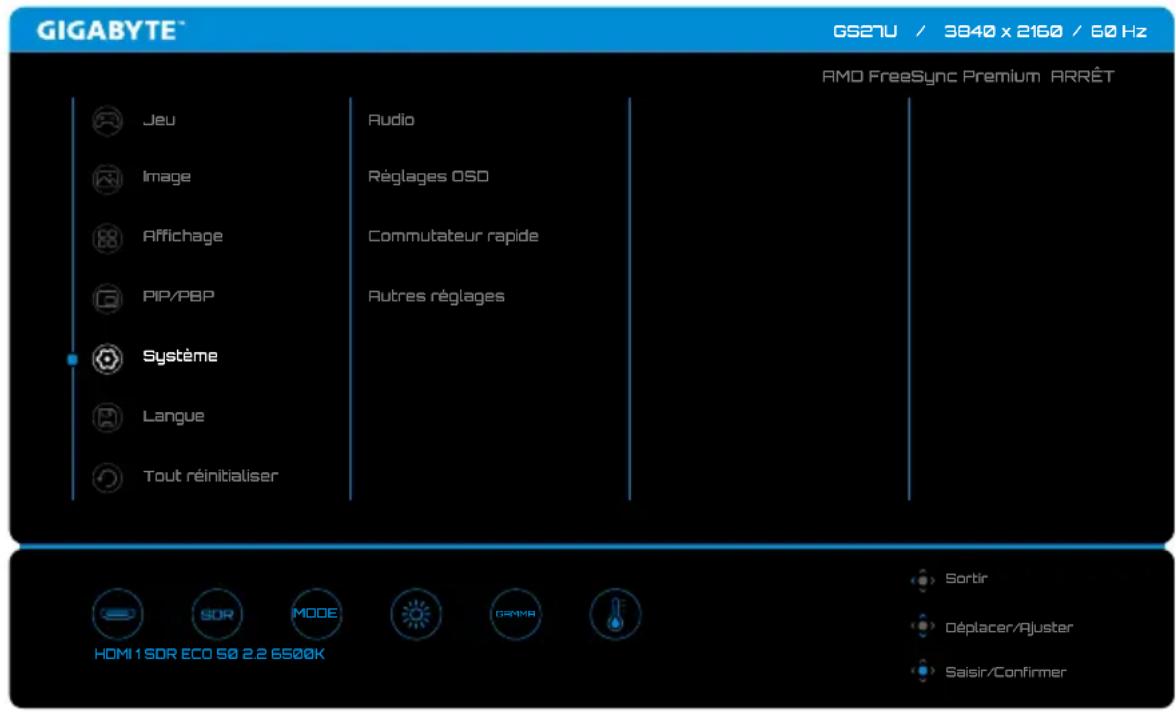The height and width of the screenshot is (712, 1176).
Task: Click the AMD FreeSync Premium status text
Action: pos(931,77)
